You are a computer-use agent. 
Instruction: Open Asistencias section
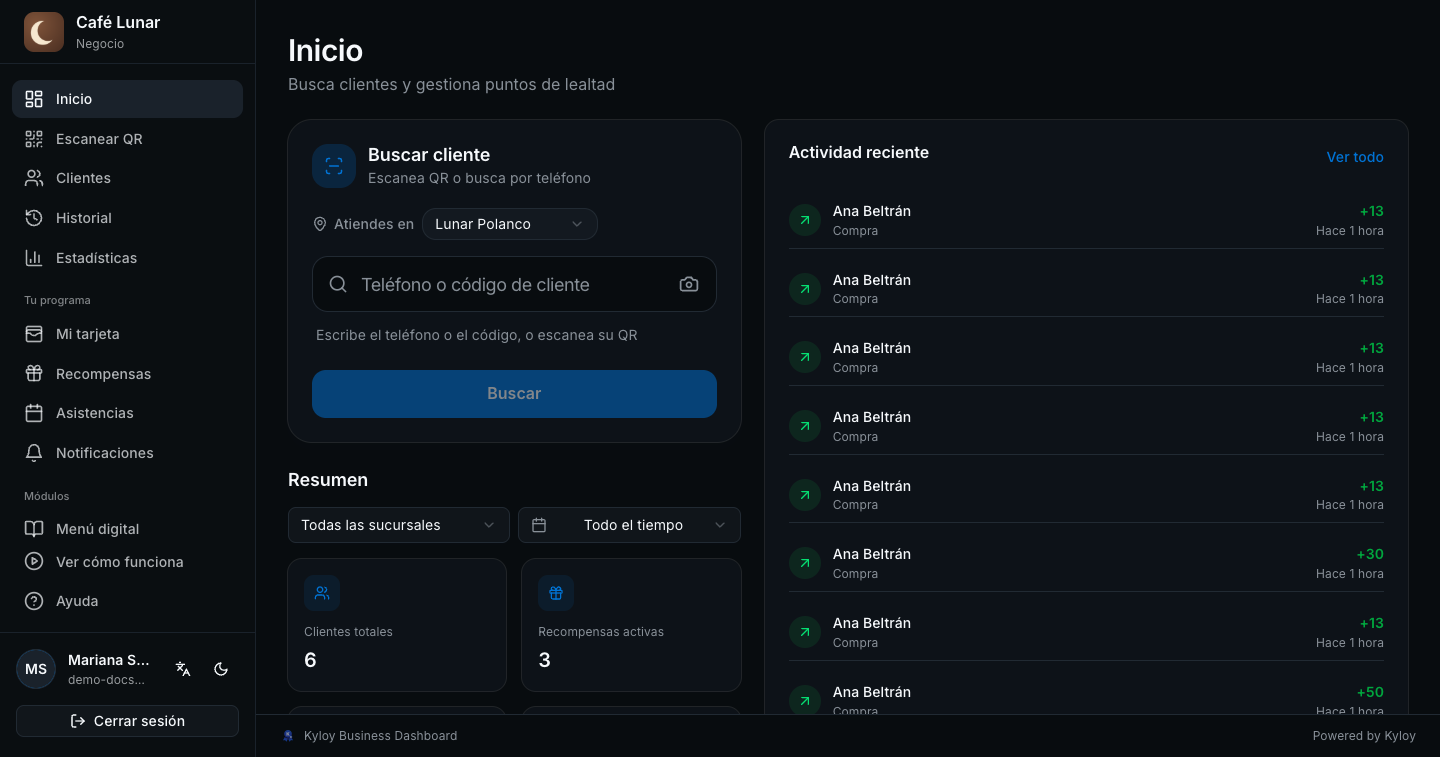click(x=127, y=413)
